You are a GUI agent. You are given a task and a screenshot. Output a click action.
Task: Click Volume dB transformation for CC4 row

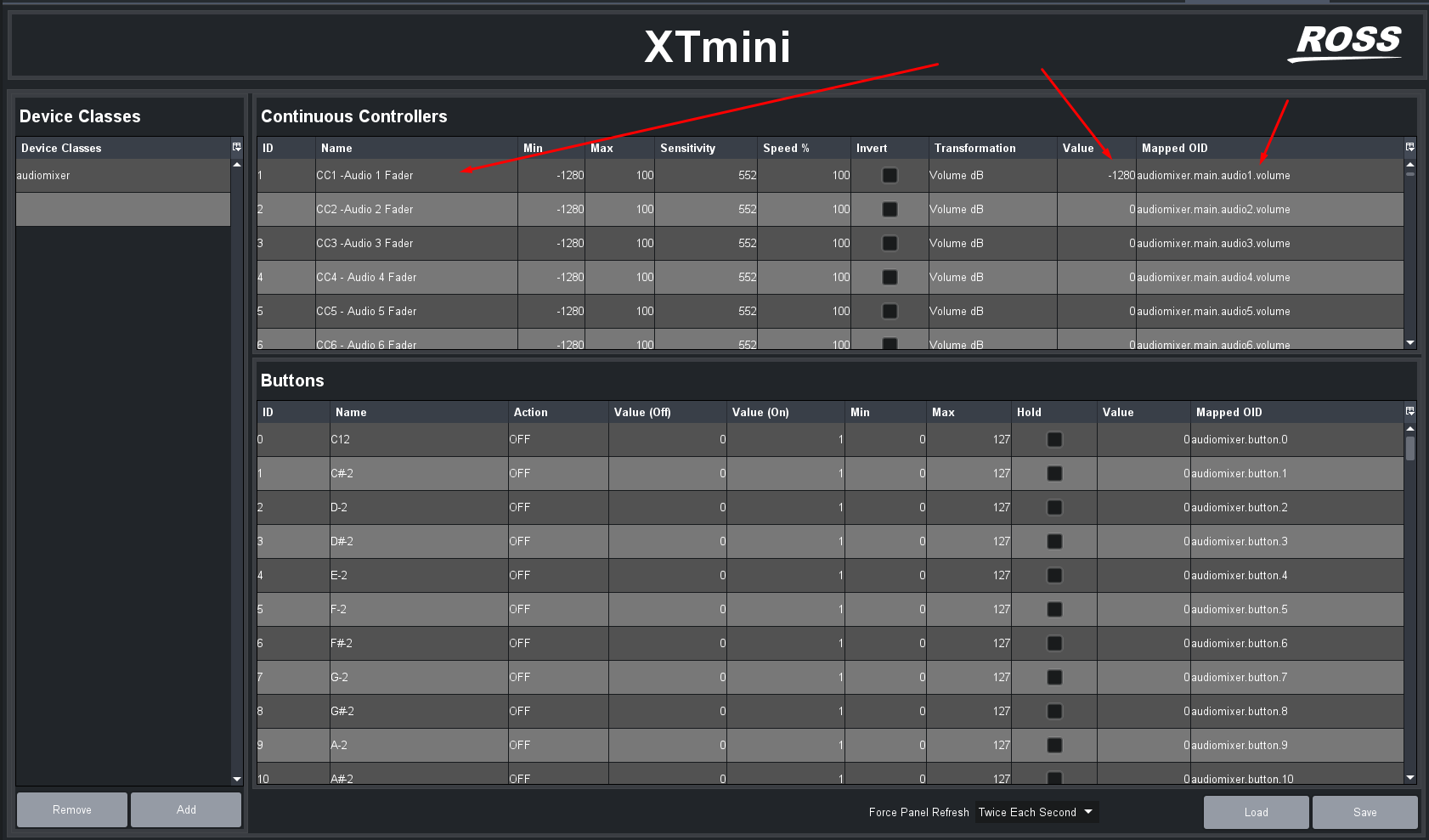pyautogui.click(x=993, y=277)
